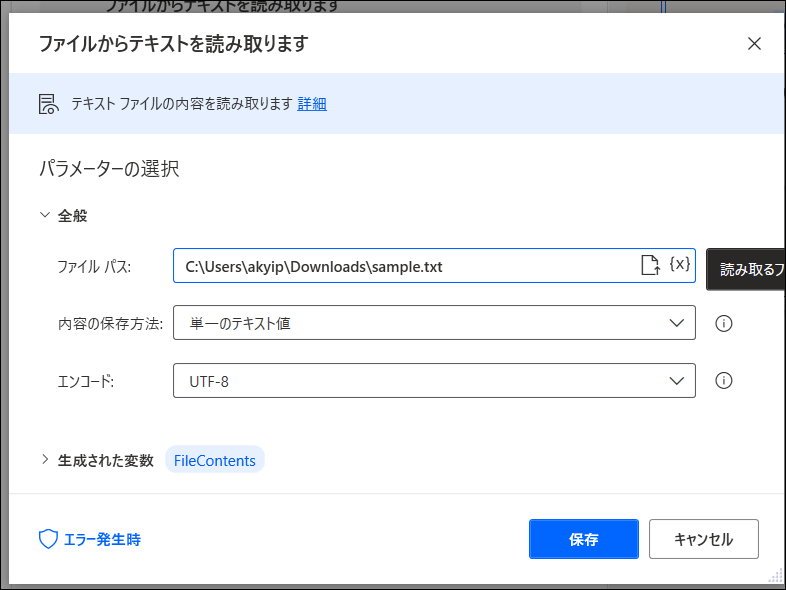This screenshot has width=786, height=590.
Task: Open the variable picker {x} icon
Action: (x=680, y=264)
